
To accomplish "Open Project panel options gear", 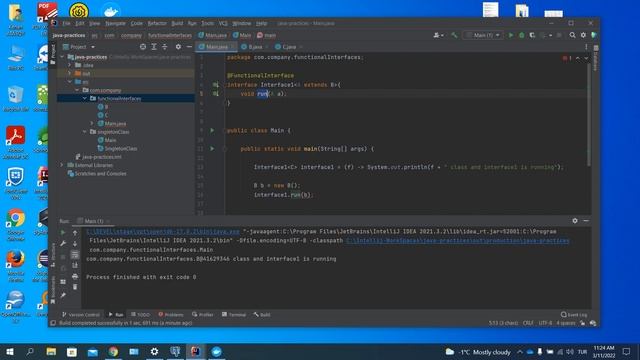I will (178, 47).
